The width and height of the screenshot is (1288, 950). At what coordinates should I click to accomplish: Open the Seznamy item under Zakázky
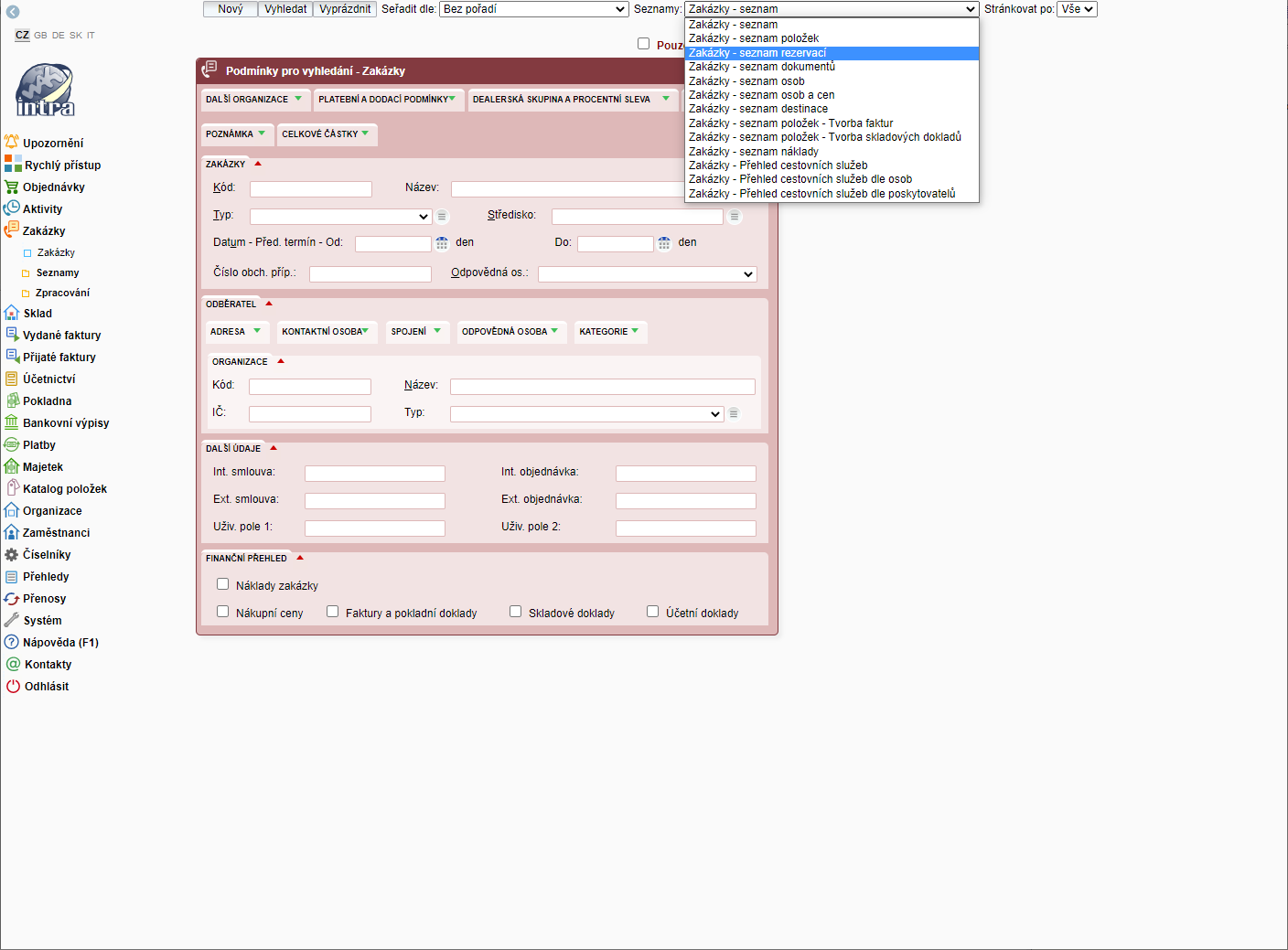(58, 272)
